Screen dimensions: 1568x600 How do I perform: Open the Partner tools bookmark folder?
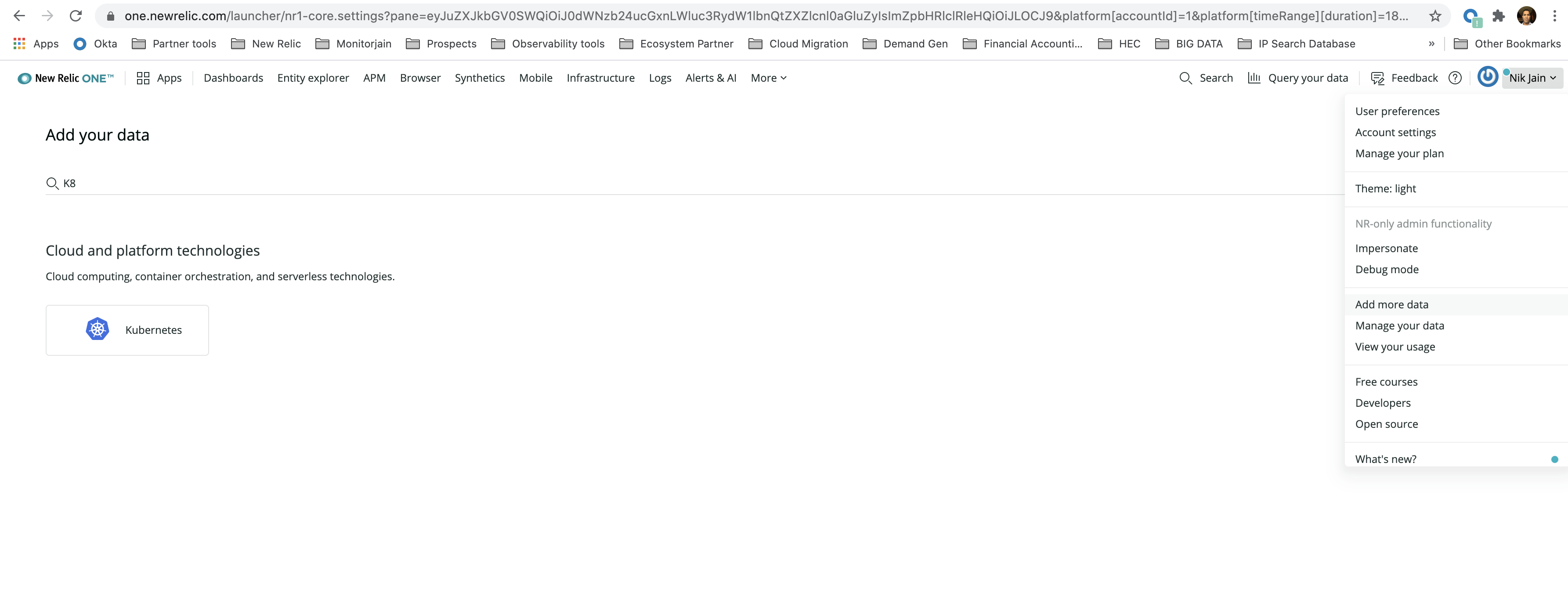point(174,44)
